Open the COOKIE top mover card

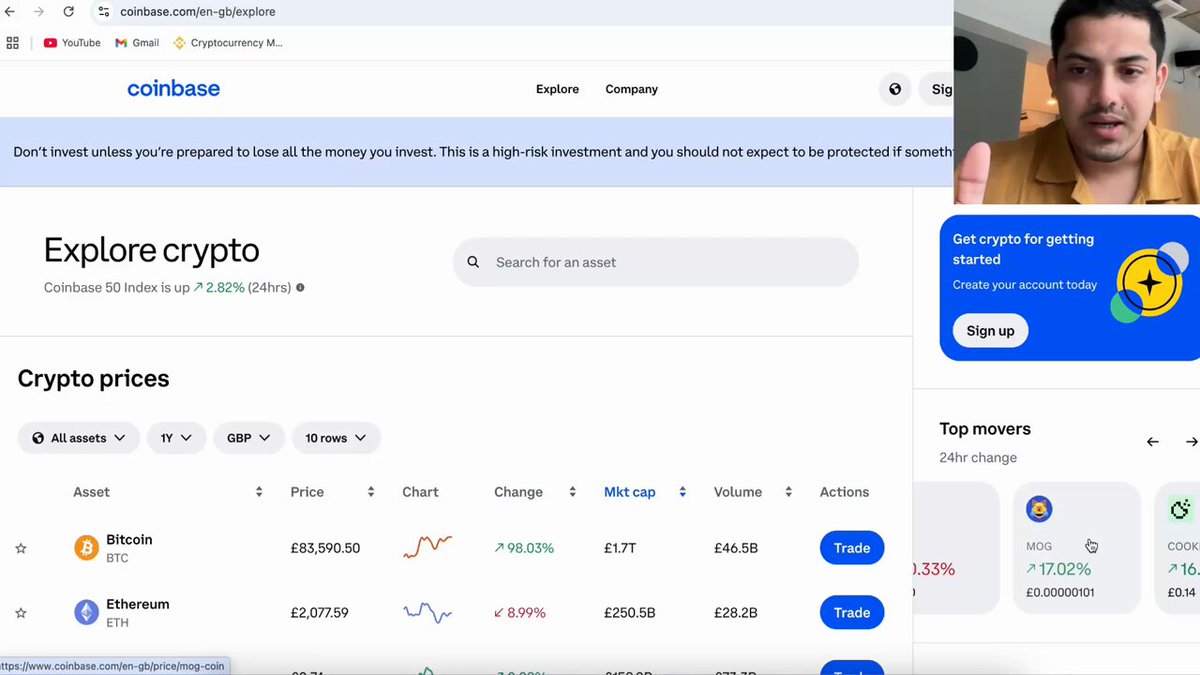click(1177, 548)
